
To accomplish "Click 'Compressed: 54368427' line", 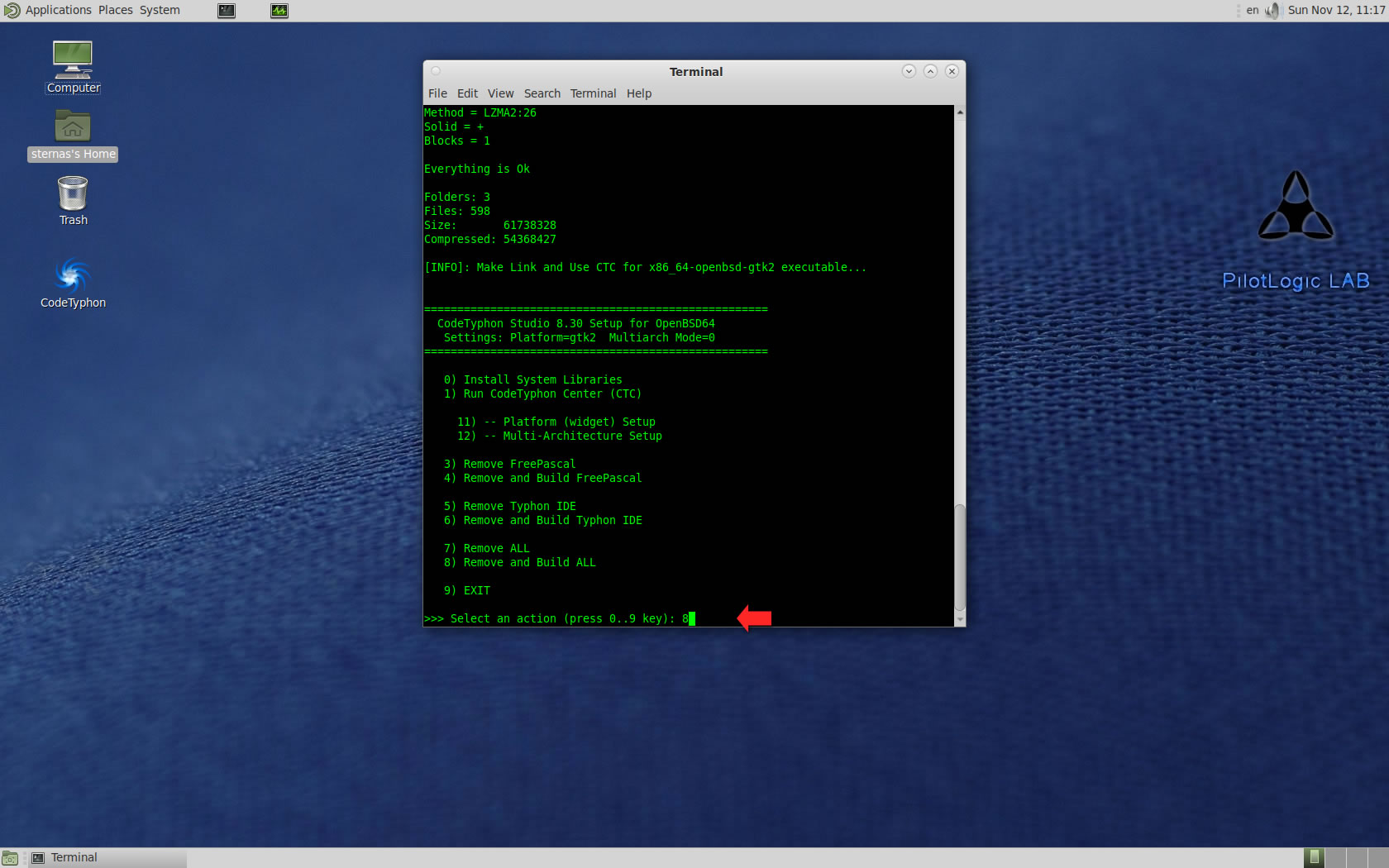I will [x=490, y=239].
